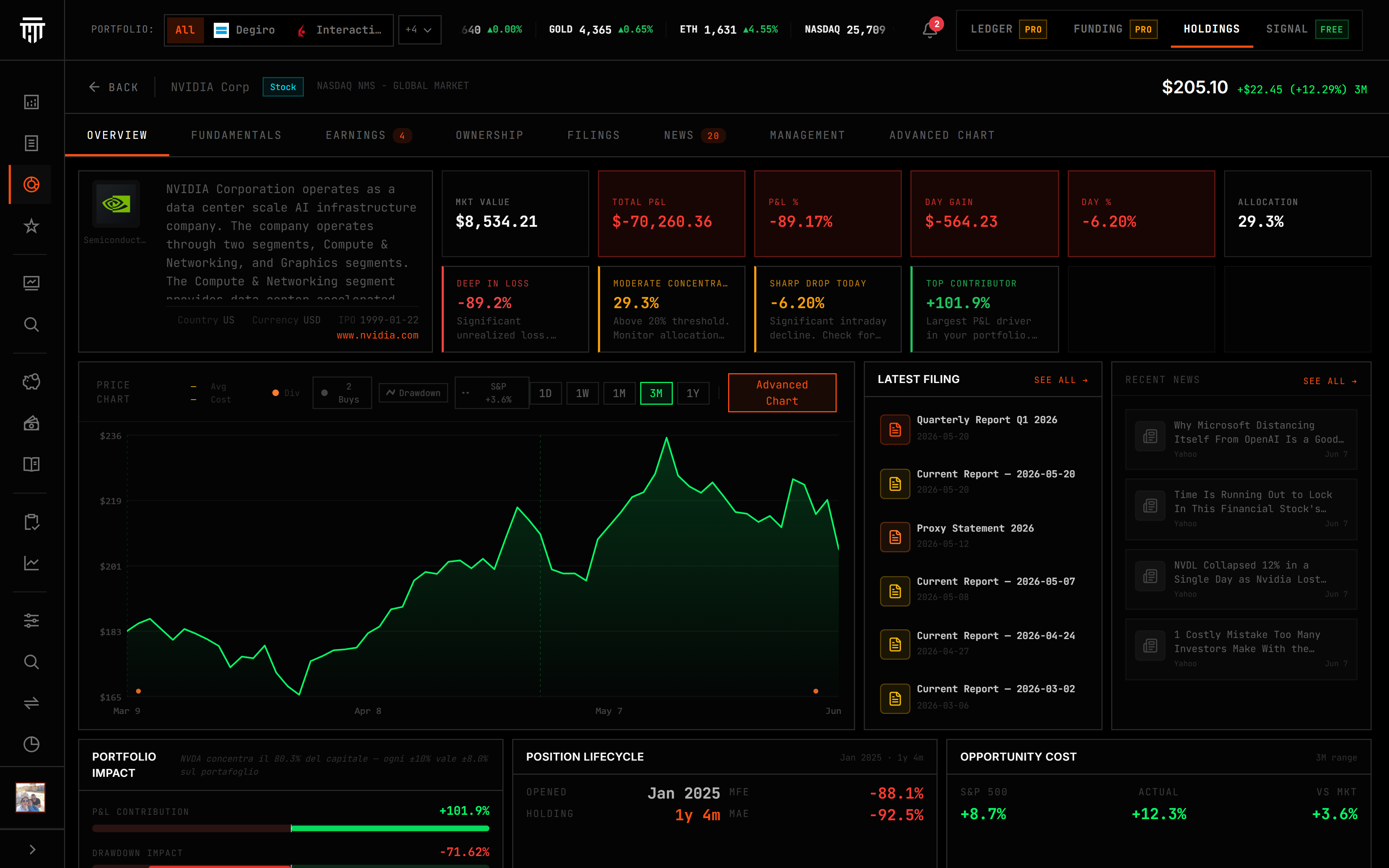Open the Ledger PRO section
Viewport: 1389px width, 868px height.
click(1008, 29)
